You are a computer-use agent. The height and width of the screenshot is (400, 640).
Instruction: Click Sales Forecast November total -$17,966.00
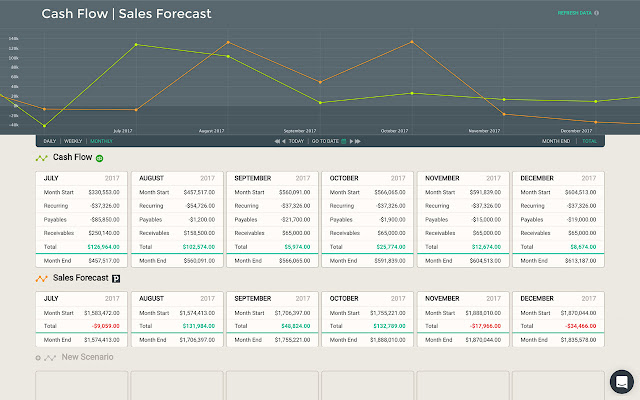486,326
